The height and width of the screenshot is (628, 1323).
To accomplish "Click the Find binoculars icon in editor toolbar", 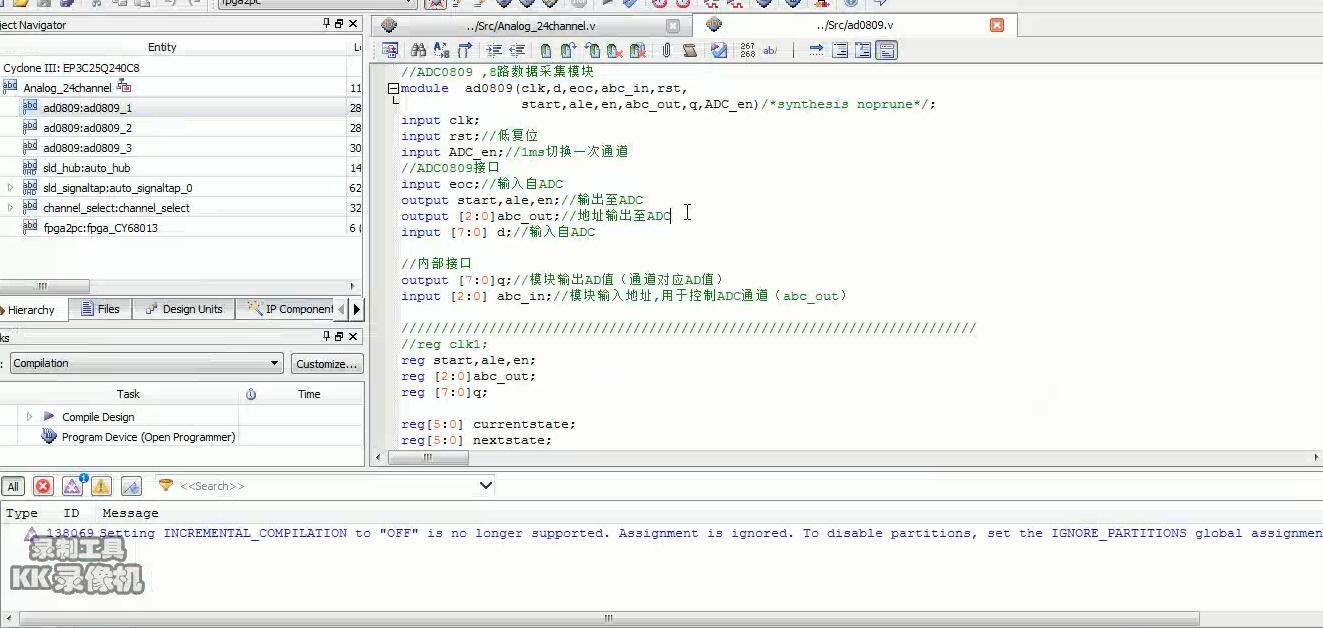I will click(418, 50).
